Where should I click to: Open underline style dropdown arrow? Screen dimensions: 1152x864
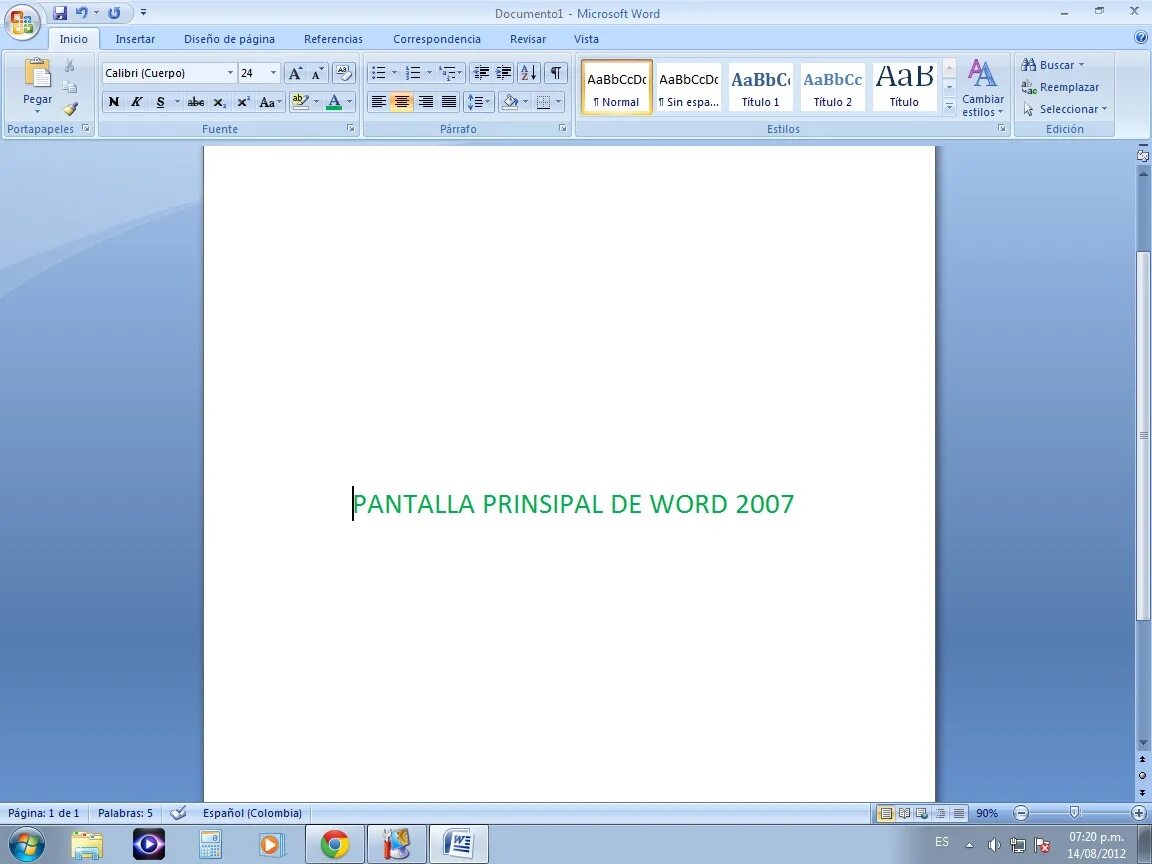click(177, 102)
